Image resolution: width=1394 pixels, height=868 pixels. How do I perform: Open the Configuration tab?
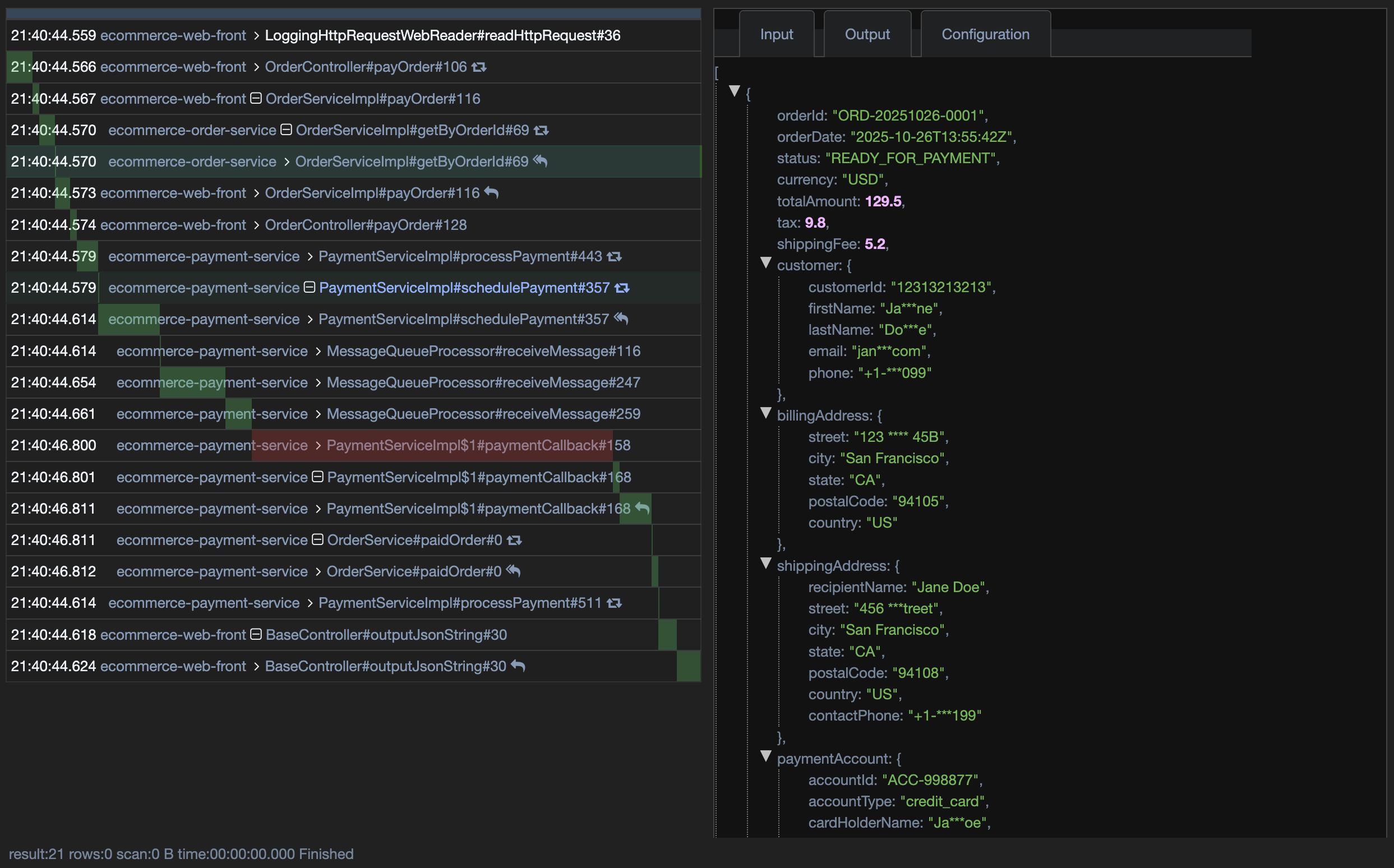[x=985, y=34]
